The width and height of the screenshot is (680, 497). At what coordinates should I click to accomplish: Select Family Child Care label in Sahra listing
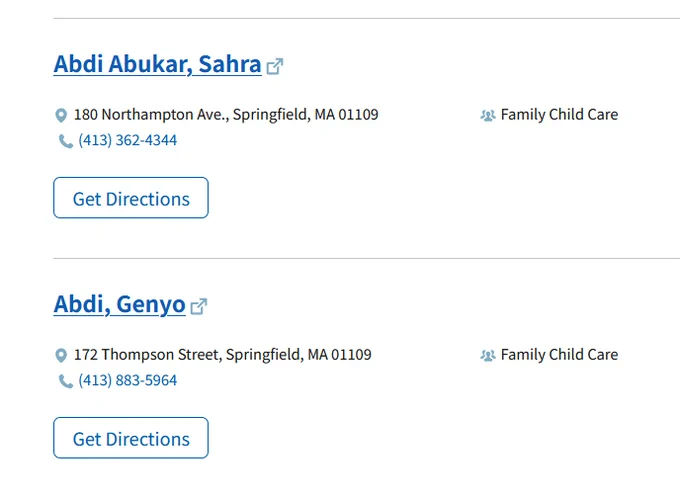coord(559,114)
